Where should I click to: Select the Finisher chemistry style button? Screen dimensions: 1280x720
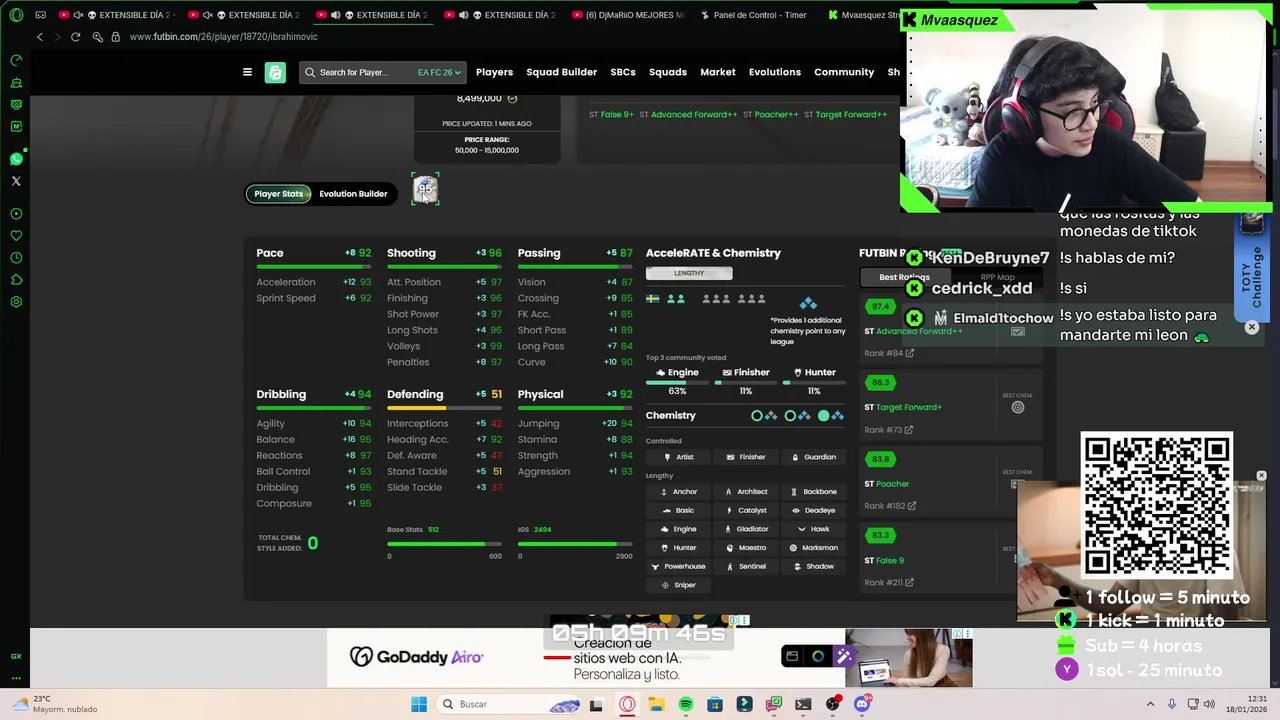[746, 457]
